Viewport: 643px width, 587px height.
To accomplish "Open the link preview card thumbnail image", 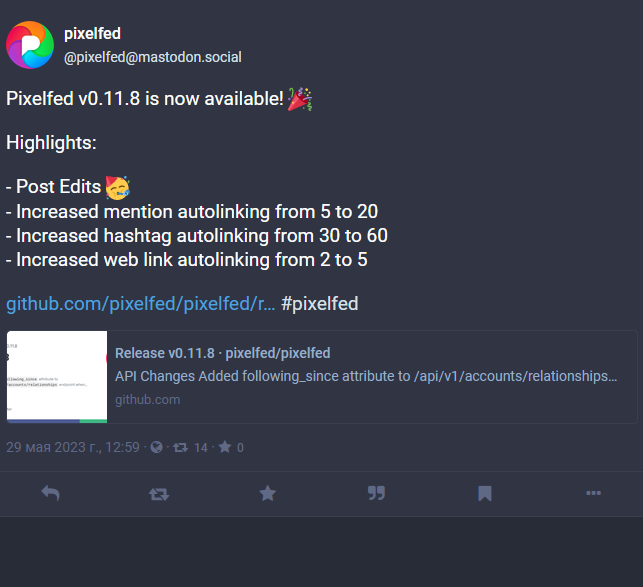I will click(57, 377).
